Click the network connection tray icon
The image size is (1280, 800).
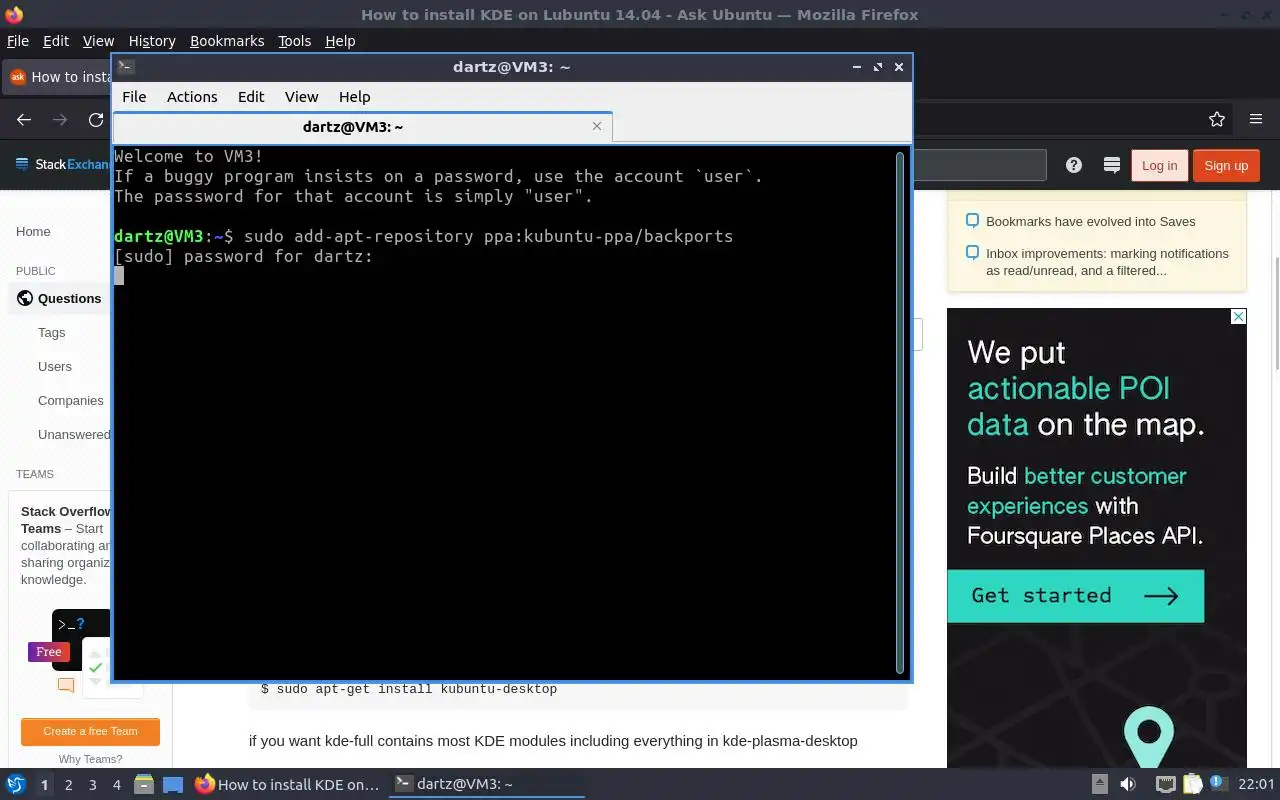pos(1165,785)
